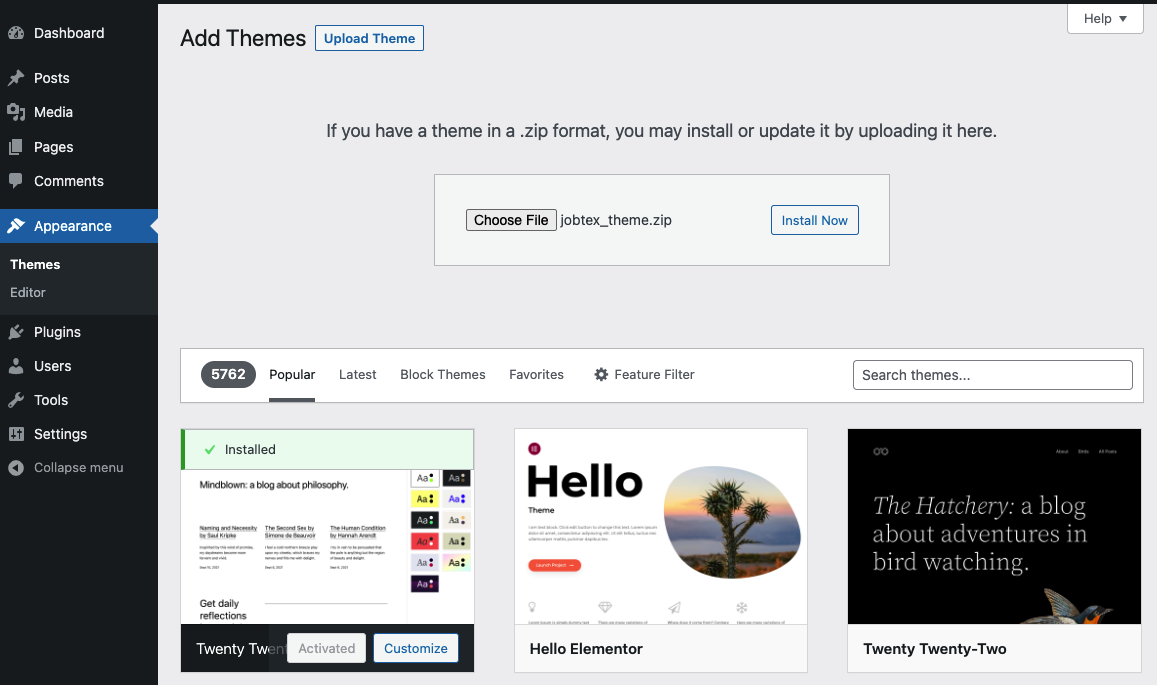Screen dimensions: 1157x685
Task: Collapse the admin sidebar menu
Action: point(79,467)
